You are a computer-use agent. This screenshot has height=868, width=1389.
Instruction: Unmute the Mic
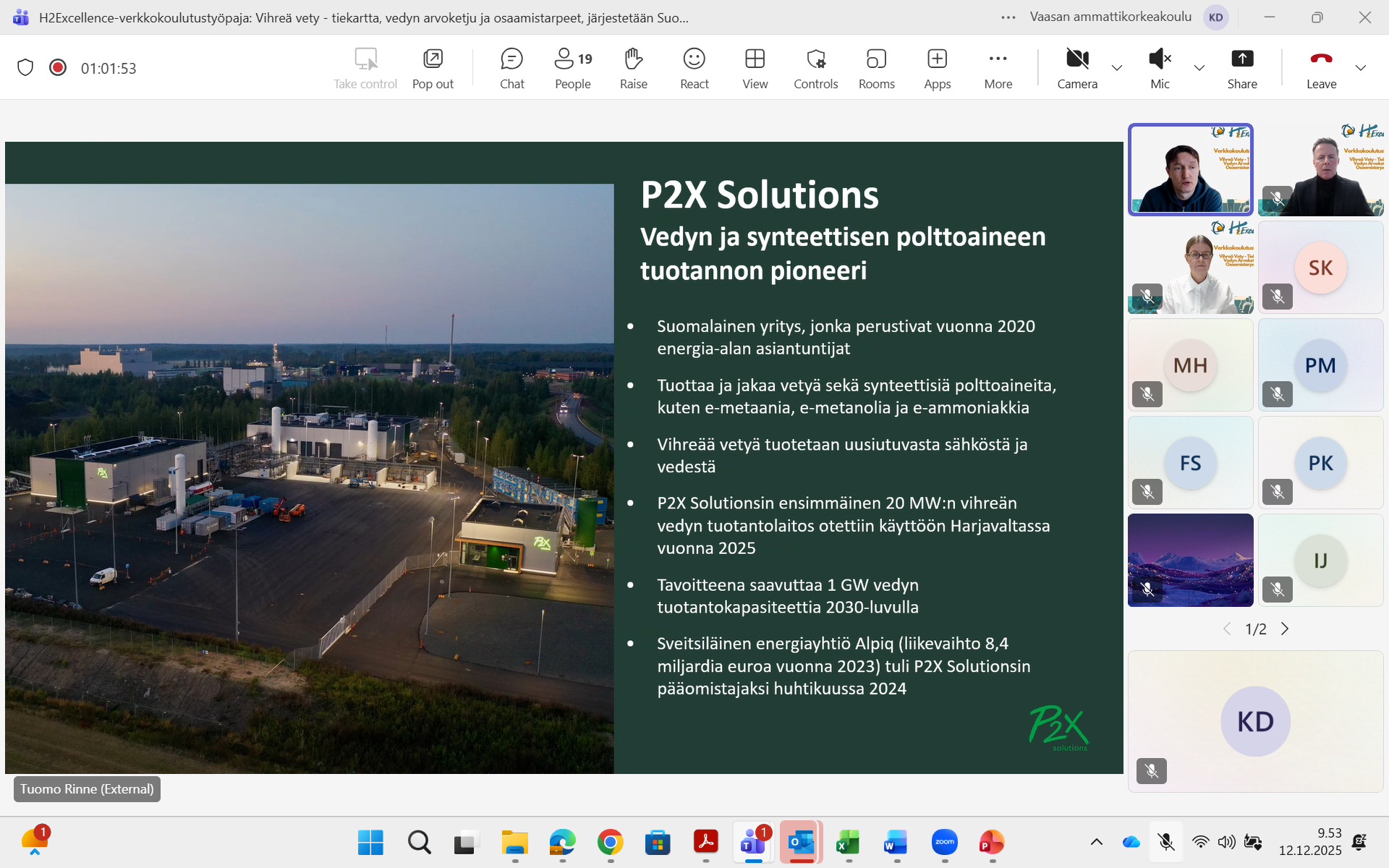coord(1160,68)
